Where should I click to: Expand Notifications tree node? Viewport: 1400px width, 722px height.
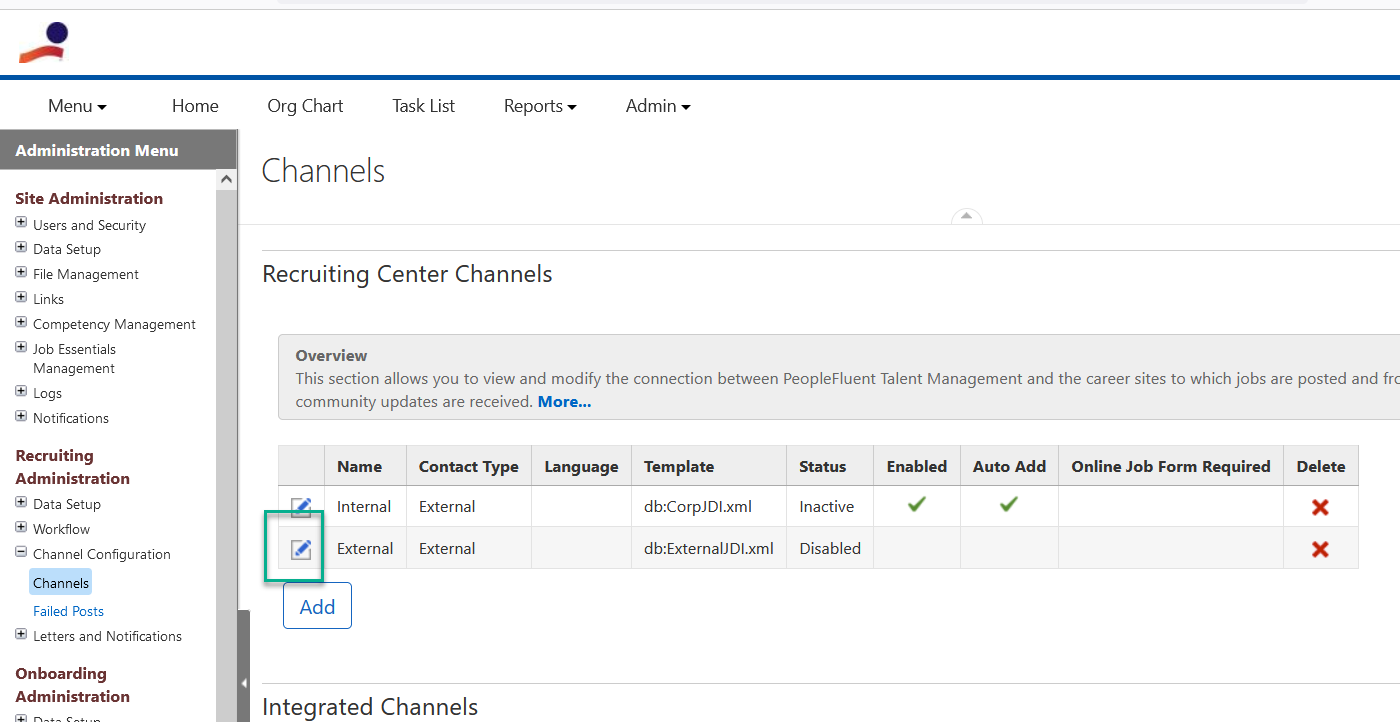[21, 416]
